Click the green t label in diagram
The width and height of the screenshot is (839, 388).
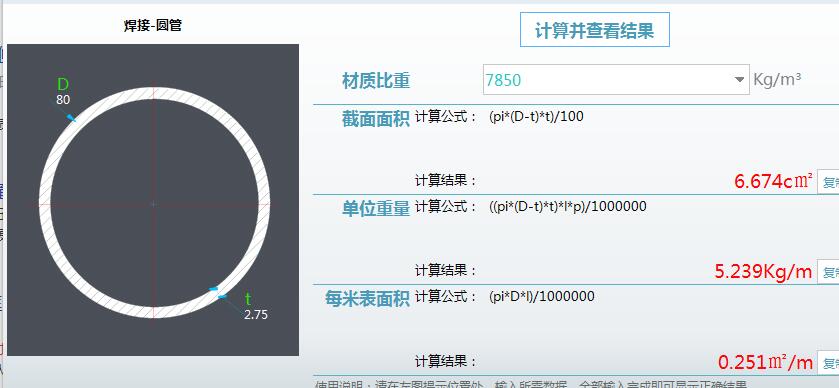(x=248, y=299)
